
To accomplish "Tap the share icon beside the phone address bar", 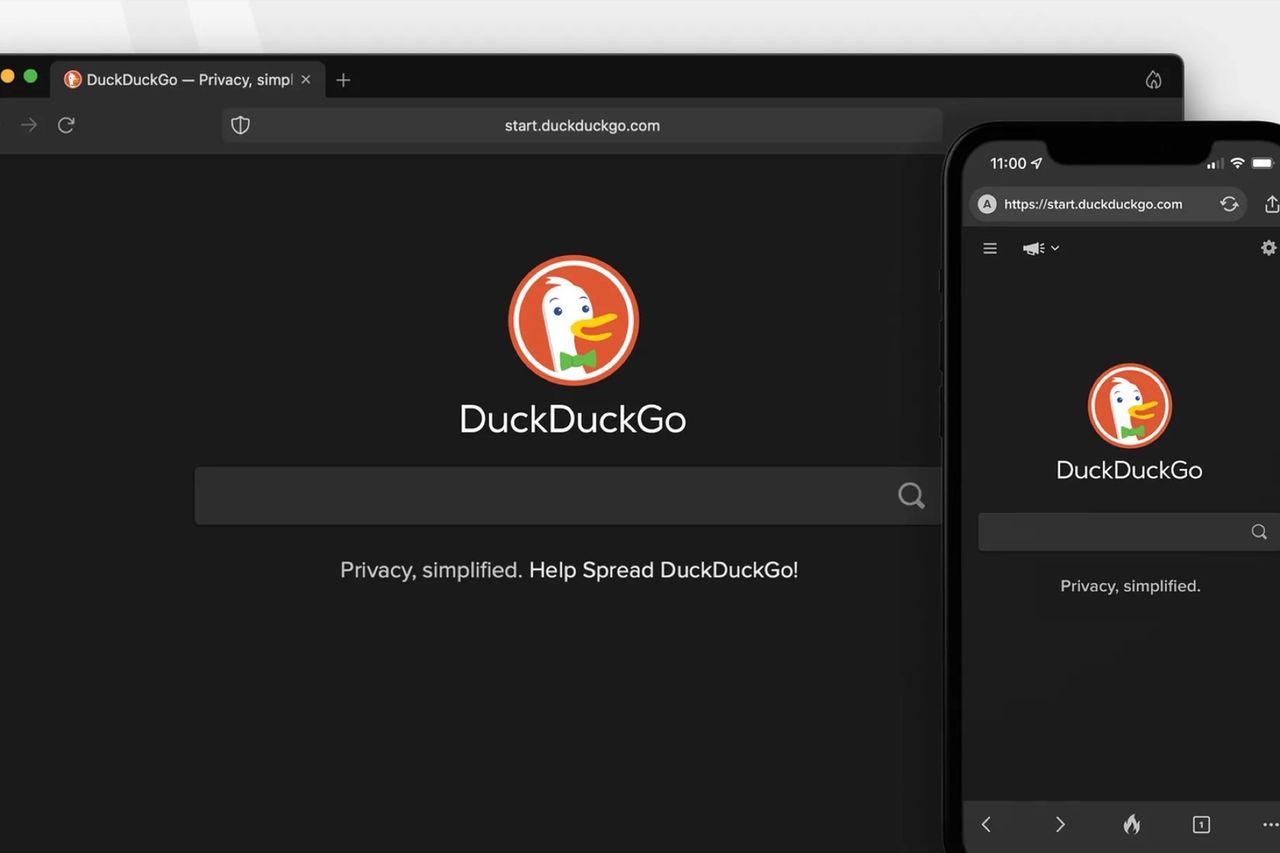I will point(1271,204).
